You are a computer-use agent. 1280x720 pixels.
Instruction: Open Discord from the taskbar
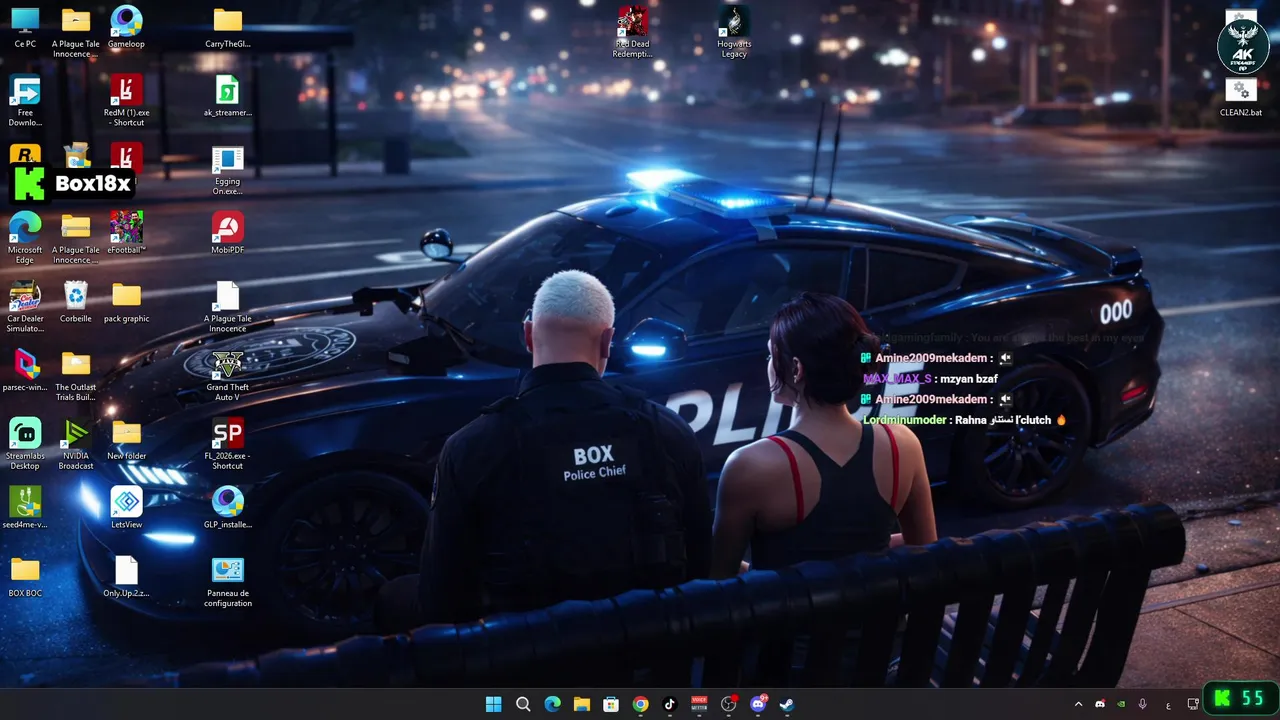coord(757,704)
